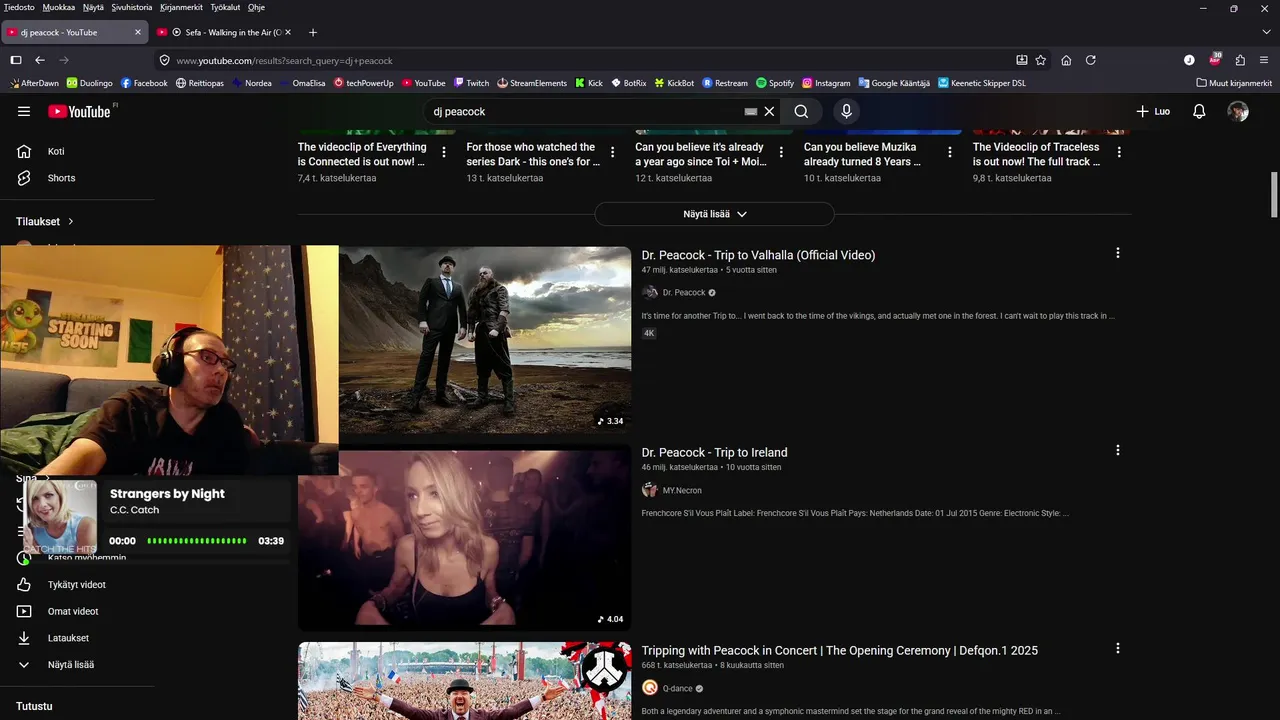The height and width of the screenshot is (720, 1280).
Task: Click the YouTube logo
Action: pos(80,112)
